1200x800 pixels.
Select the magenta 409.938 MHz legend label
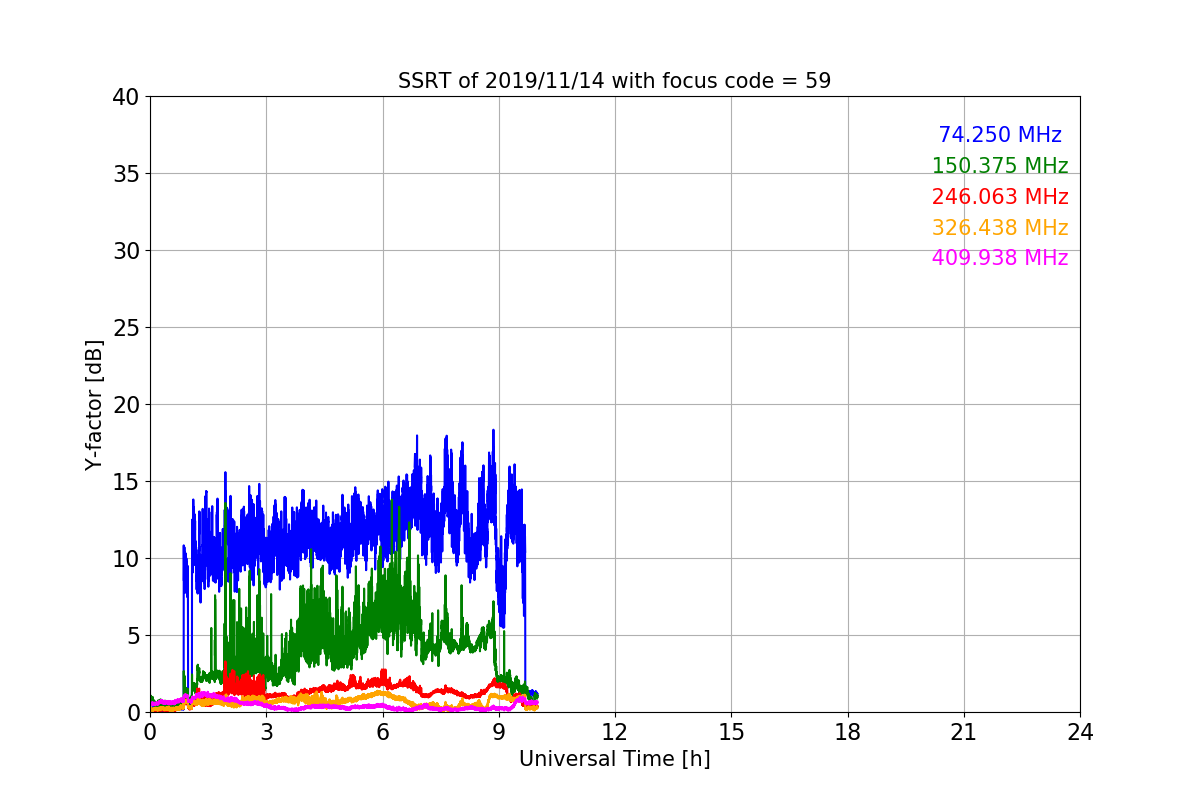pyautogui.click(x=1000, y=258)
